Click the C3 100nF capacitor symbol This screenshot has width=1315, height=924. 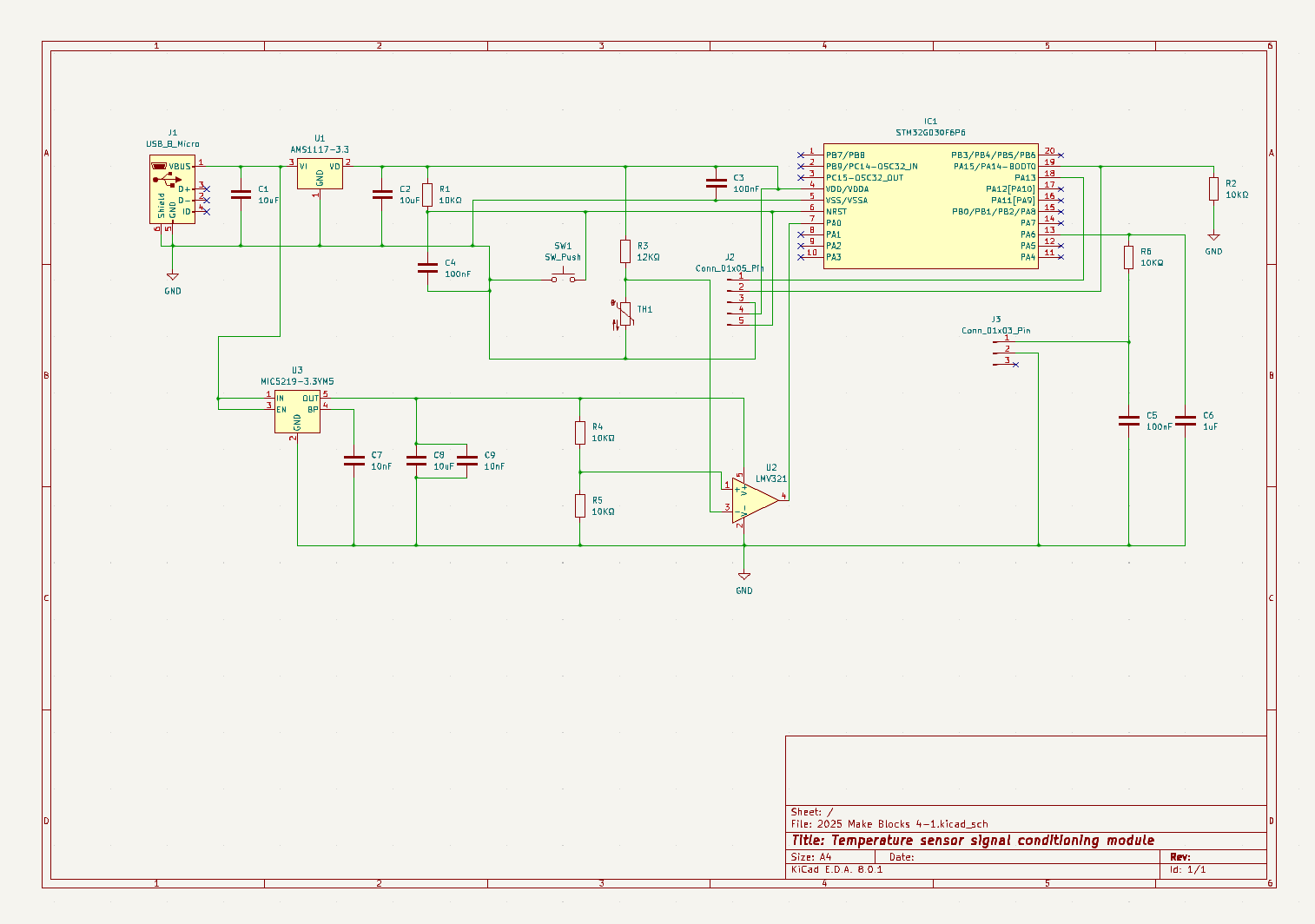[x=716, y=183]
